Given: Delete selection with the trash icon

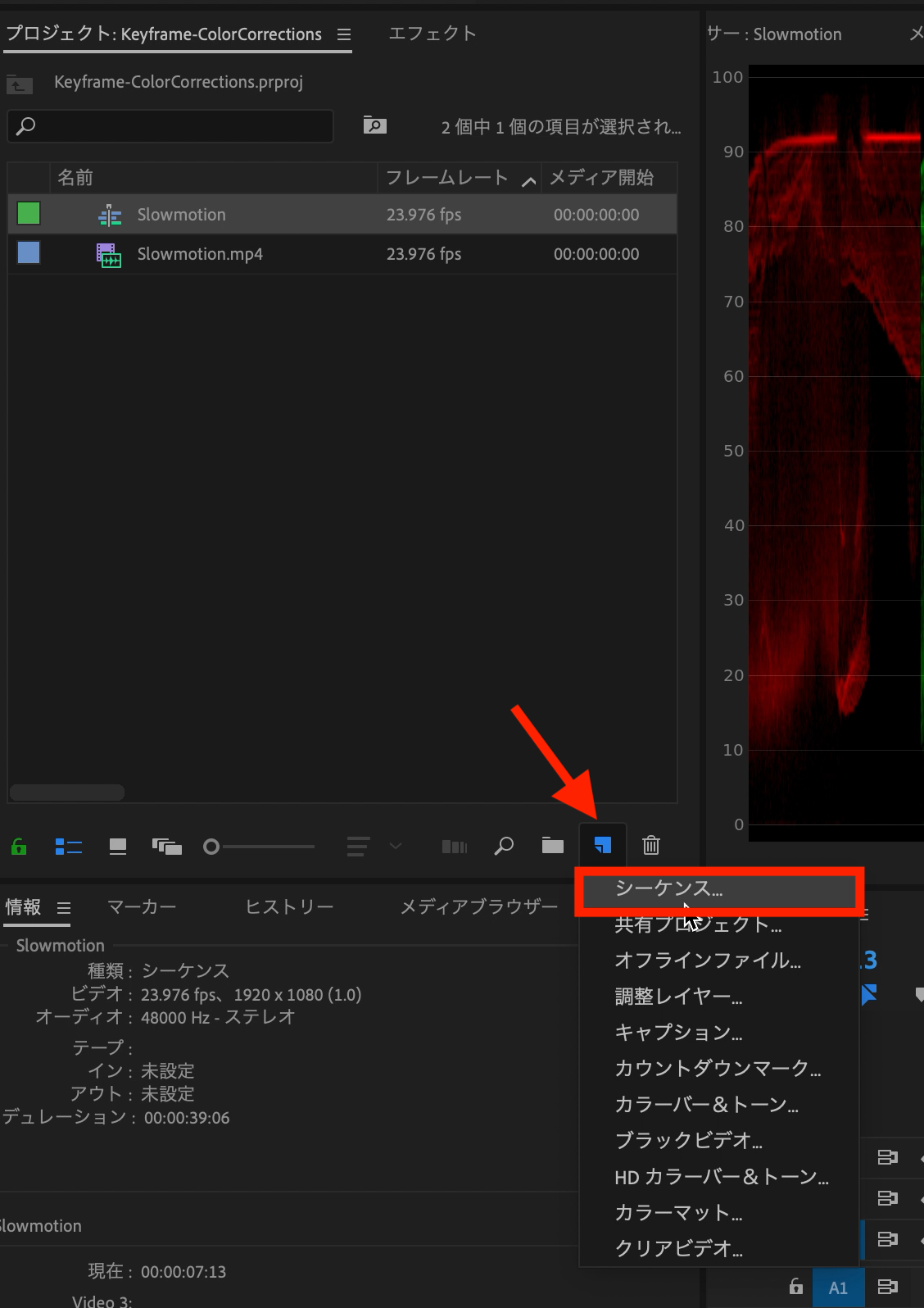Looking at the screenshot, I should pos(651,845).
